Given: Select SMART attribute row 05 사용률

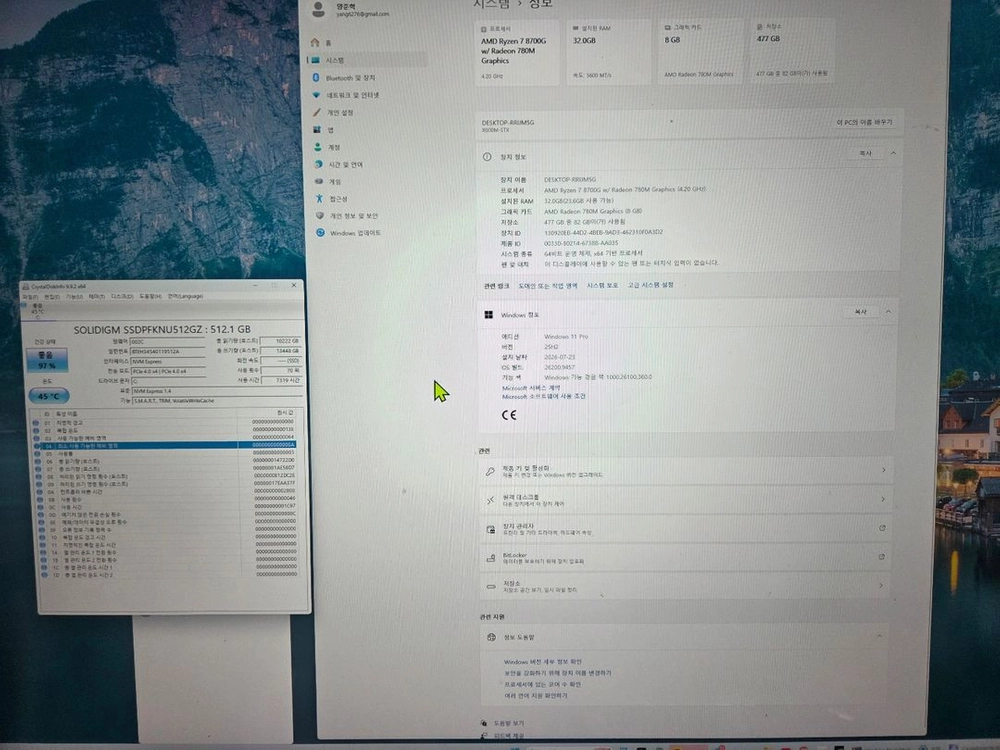Looking at the screenshot, I should click(x=165, y=453).
